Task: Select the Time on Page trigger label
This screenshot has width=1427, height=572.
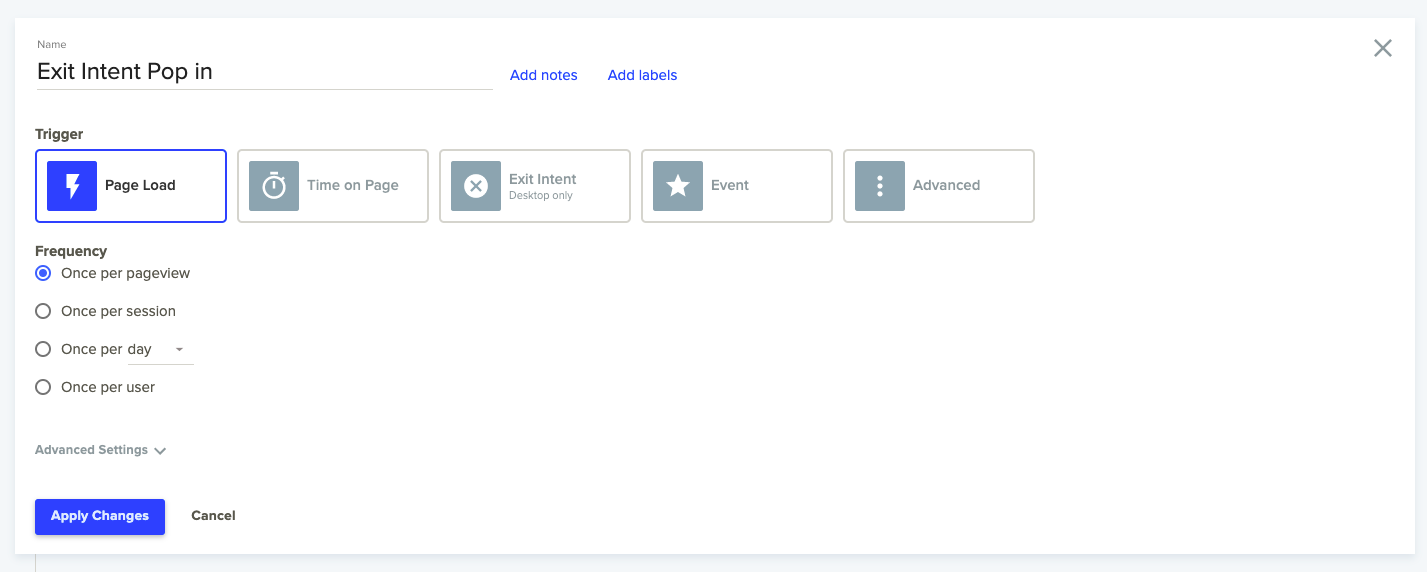Action: 352,185
